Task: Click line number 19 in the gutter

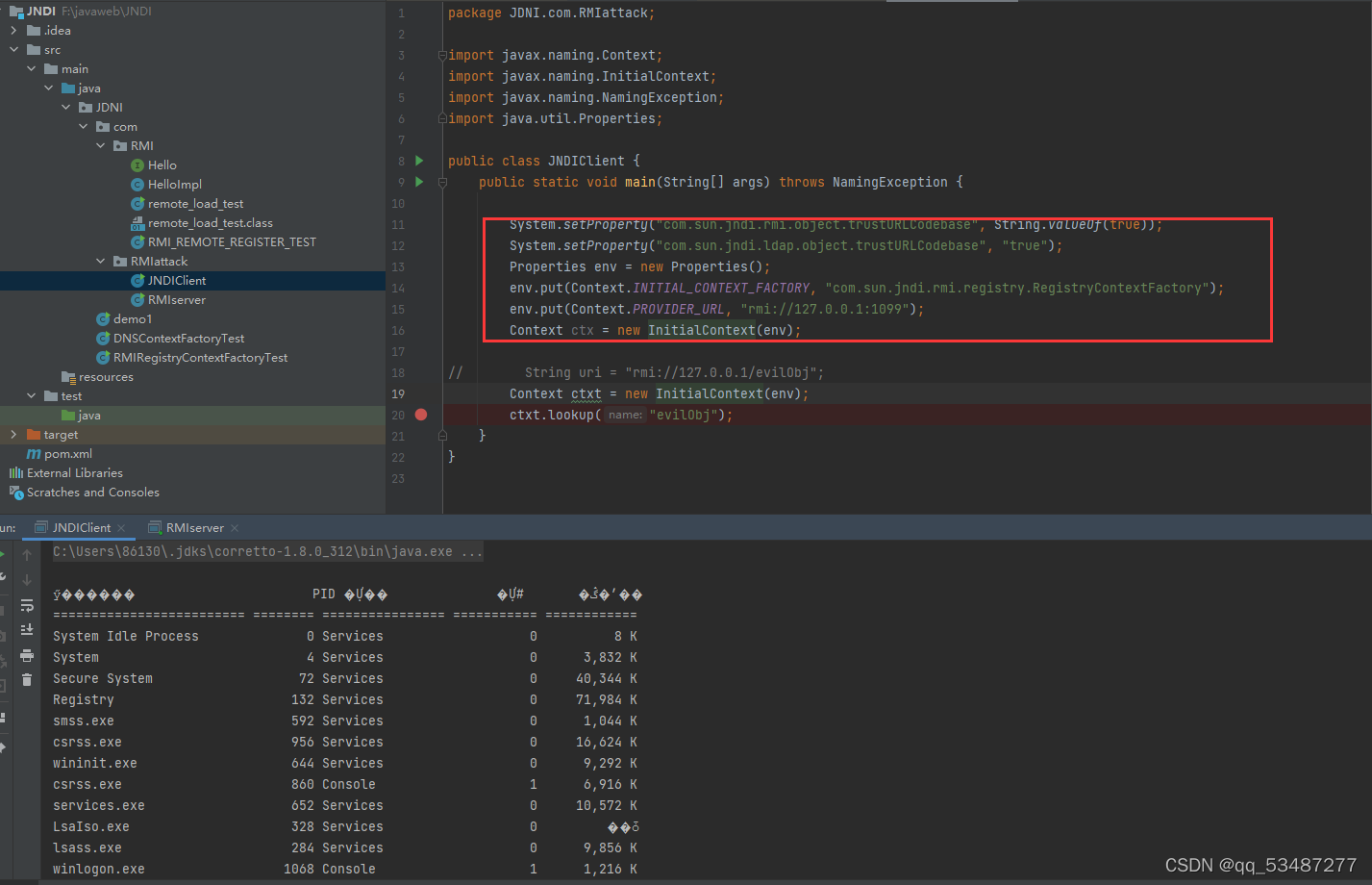Action: [x=398, y=393]
